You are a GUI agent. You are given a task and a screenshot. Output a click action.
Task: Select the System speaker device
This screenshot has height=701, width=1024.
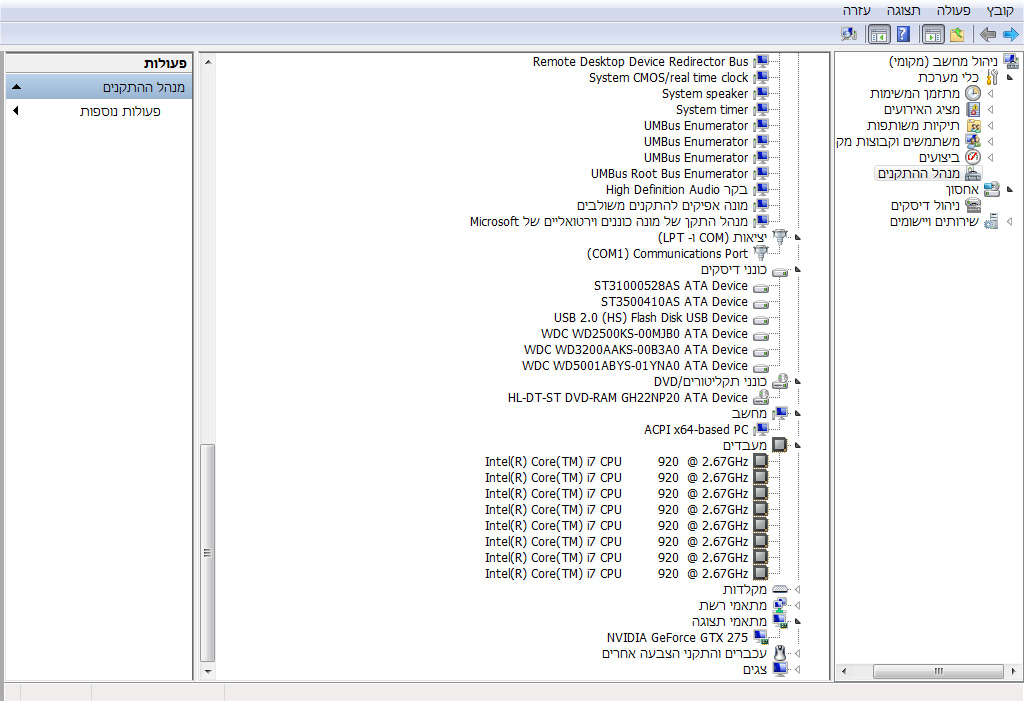tap(705, 93)
